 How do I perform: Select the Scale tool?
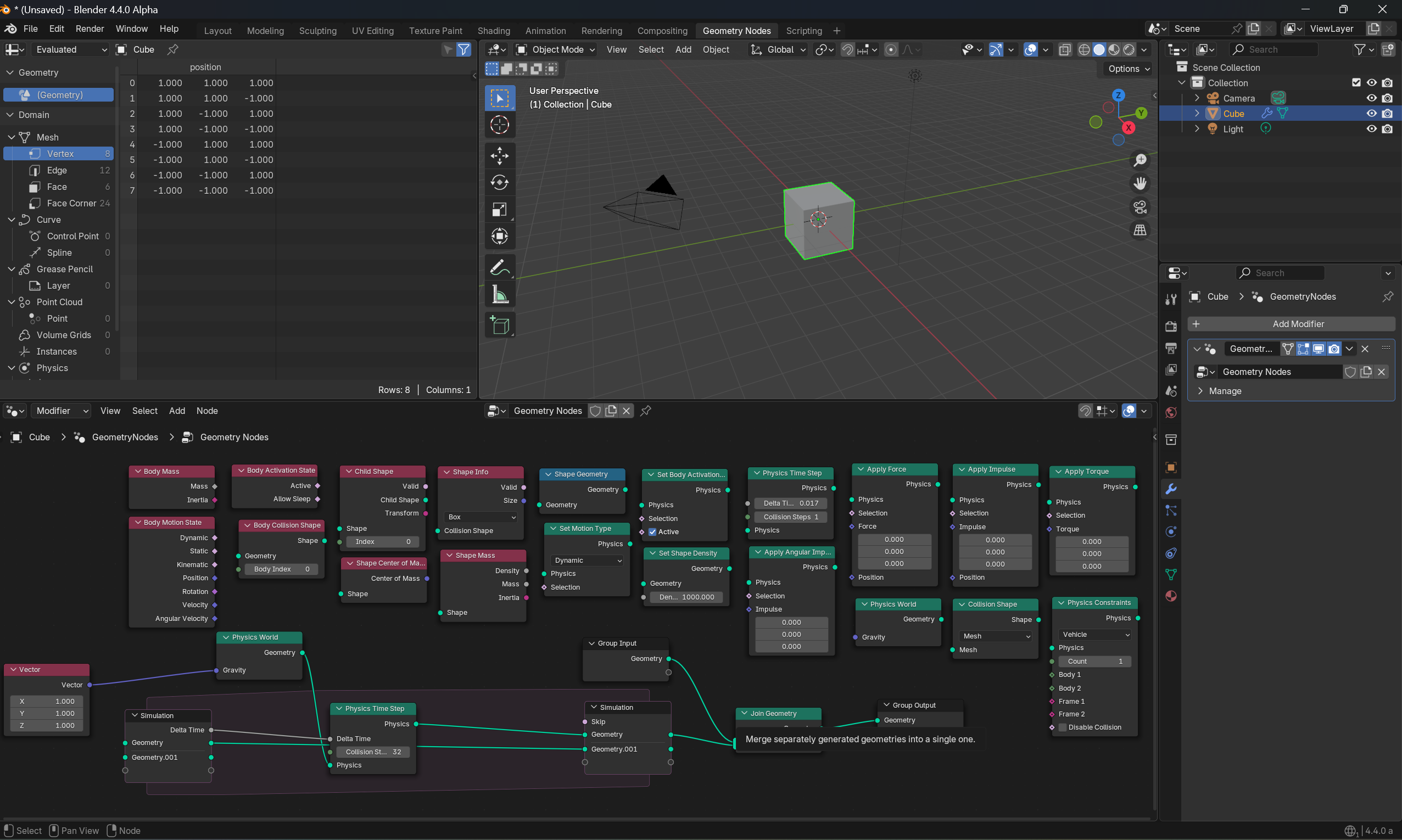point(499,209)
